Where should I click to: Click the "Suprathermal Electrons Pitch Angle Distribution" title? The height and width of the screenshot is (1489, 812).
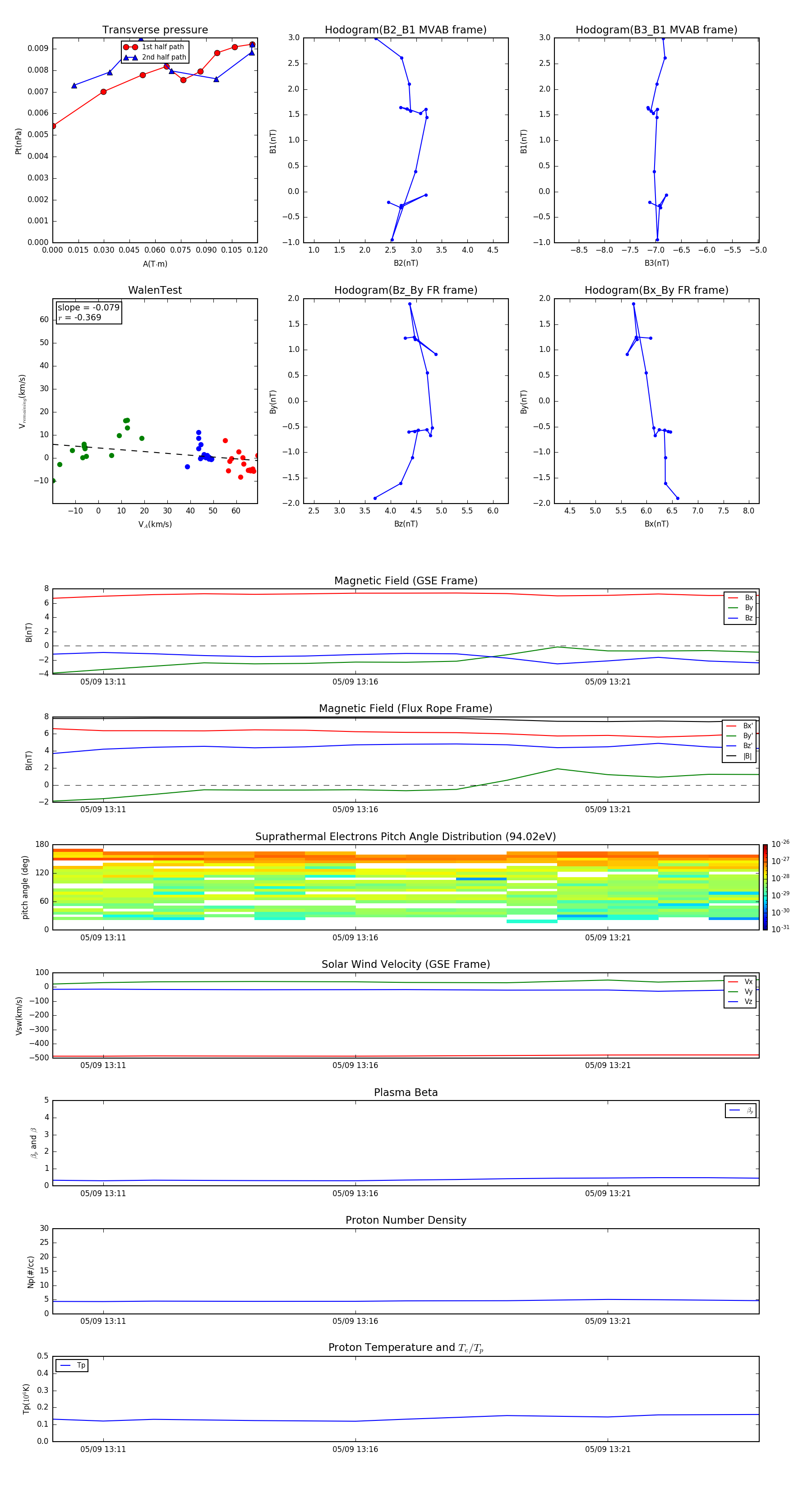pyautogui.click(x=405, y=837)
